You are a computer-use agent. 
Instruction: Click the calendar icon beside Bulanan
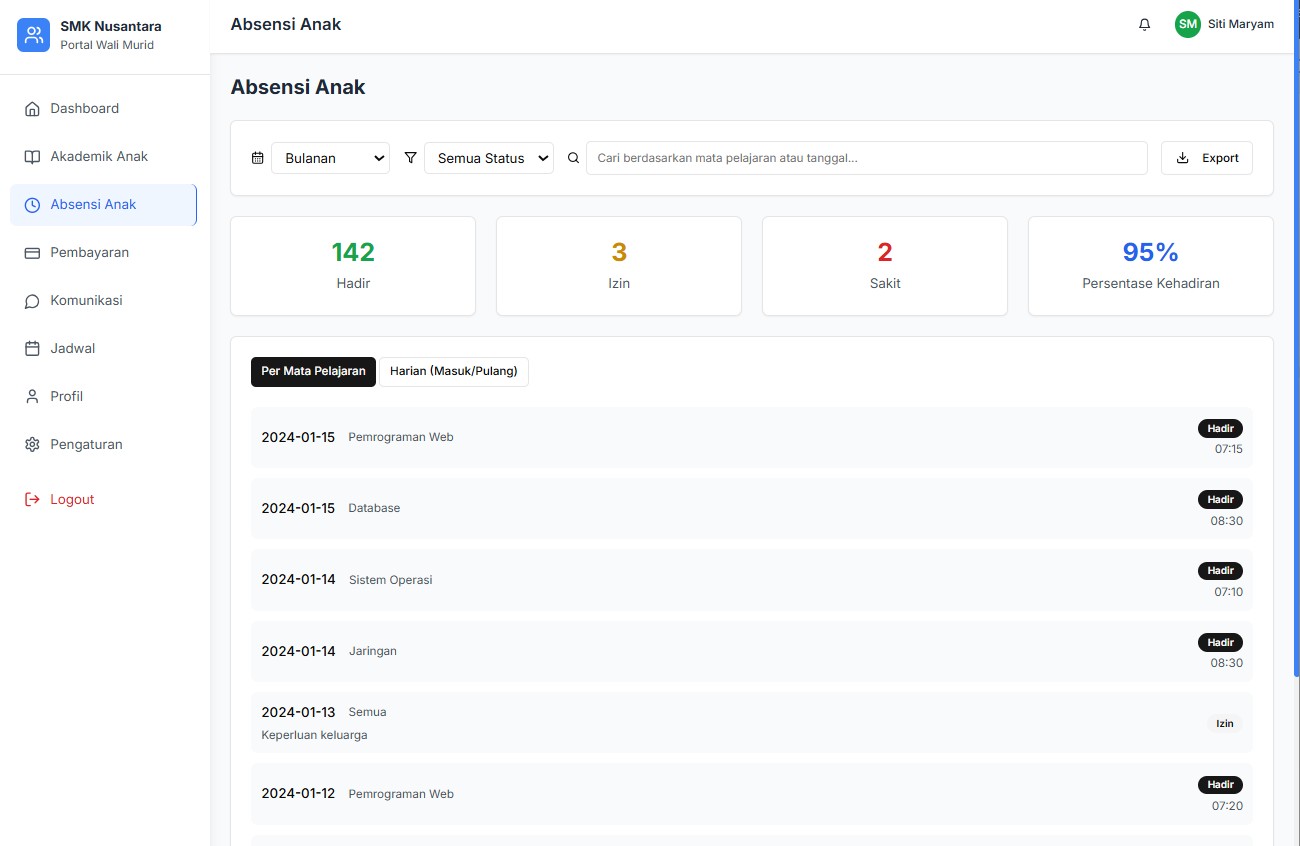pyautogui.click(x=257, y=158)
